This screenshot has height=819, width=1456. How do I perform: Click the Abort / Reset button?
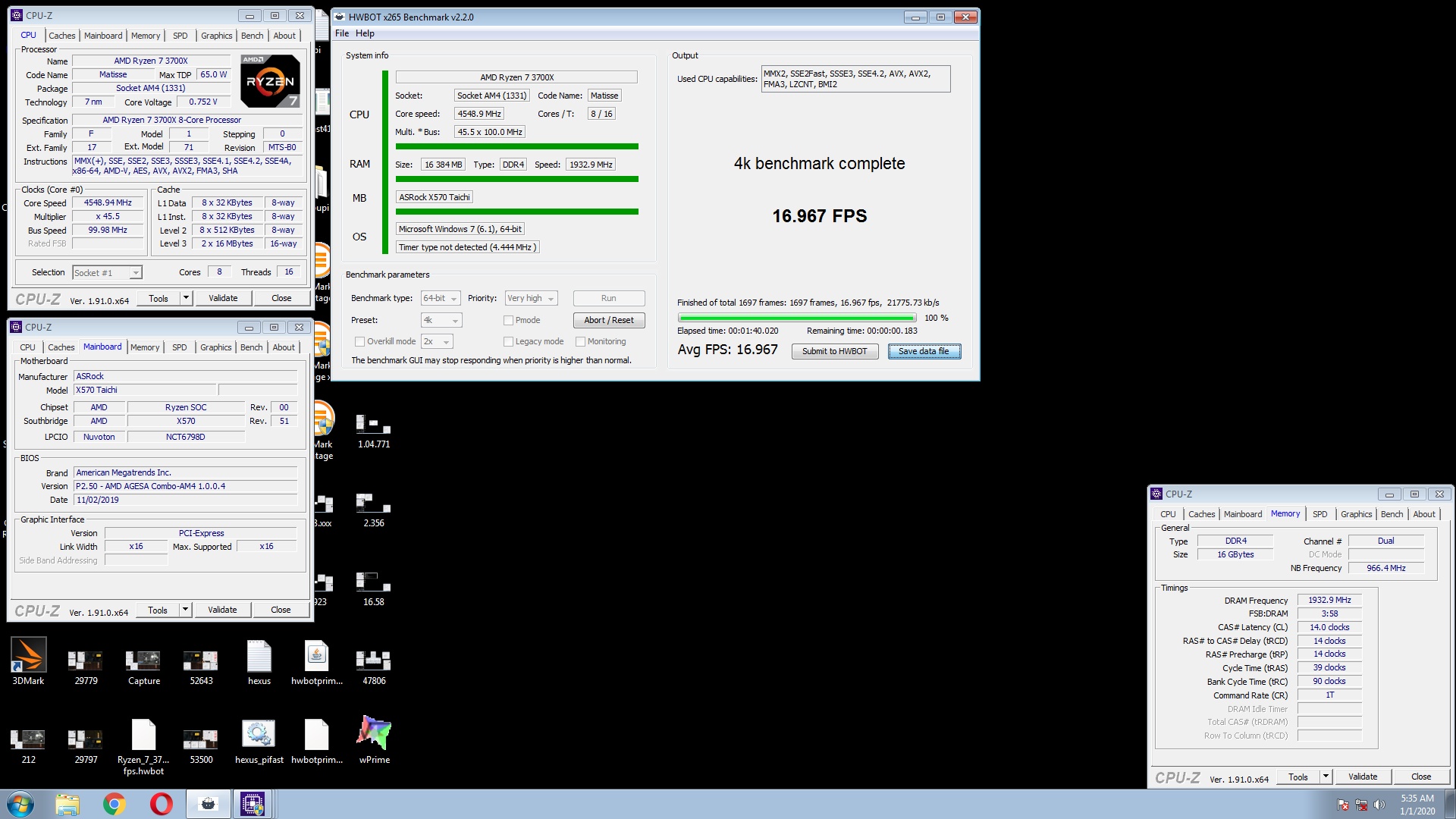pyautogui.click(x=609, y=320)
